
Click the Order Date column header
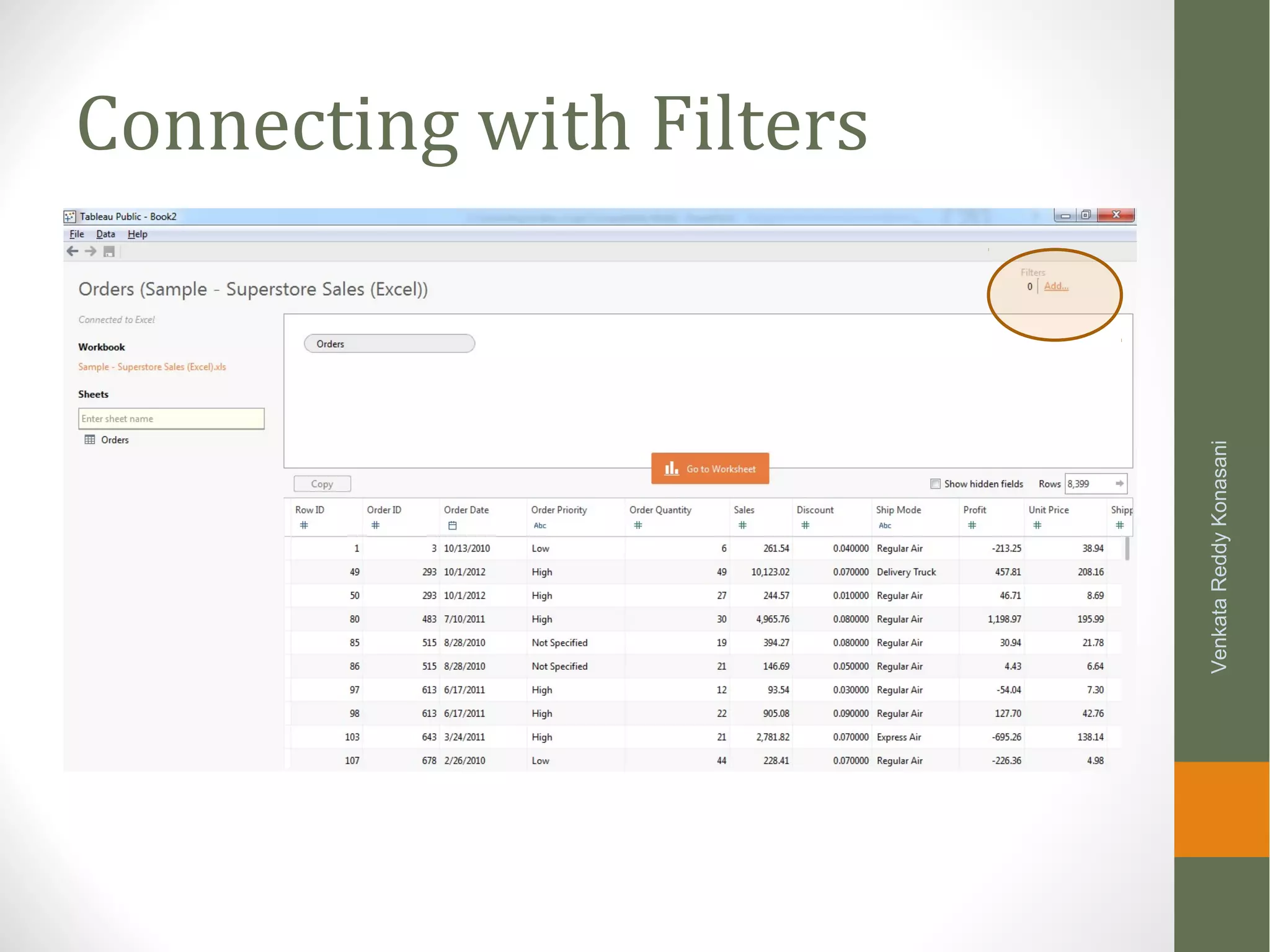[466, 510]
